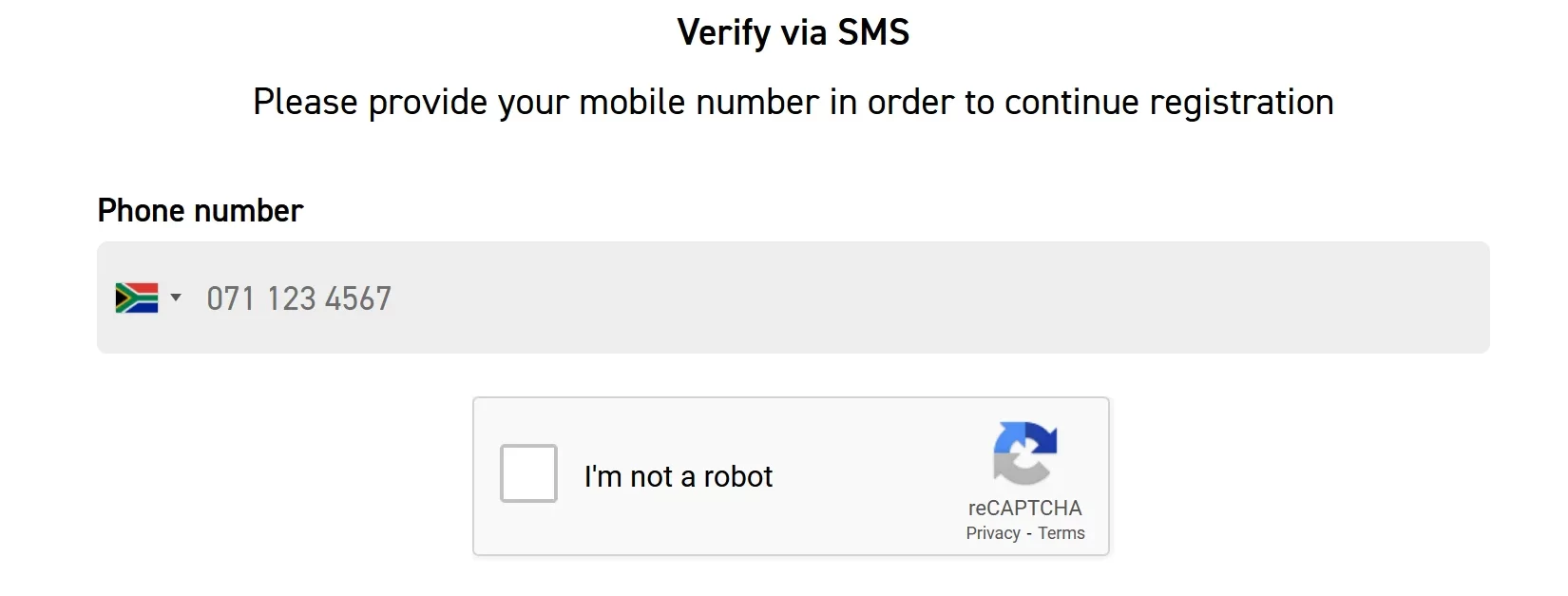Click the 071 123 4567 placeholder text

pyautogui.click(x=298, y=298)
